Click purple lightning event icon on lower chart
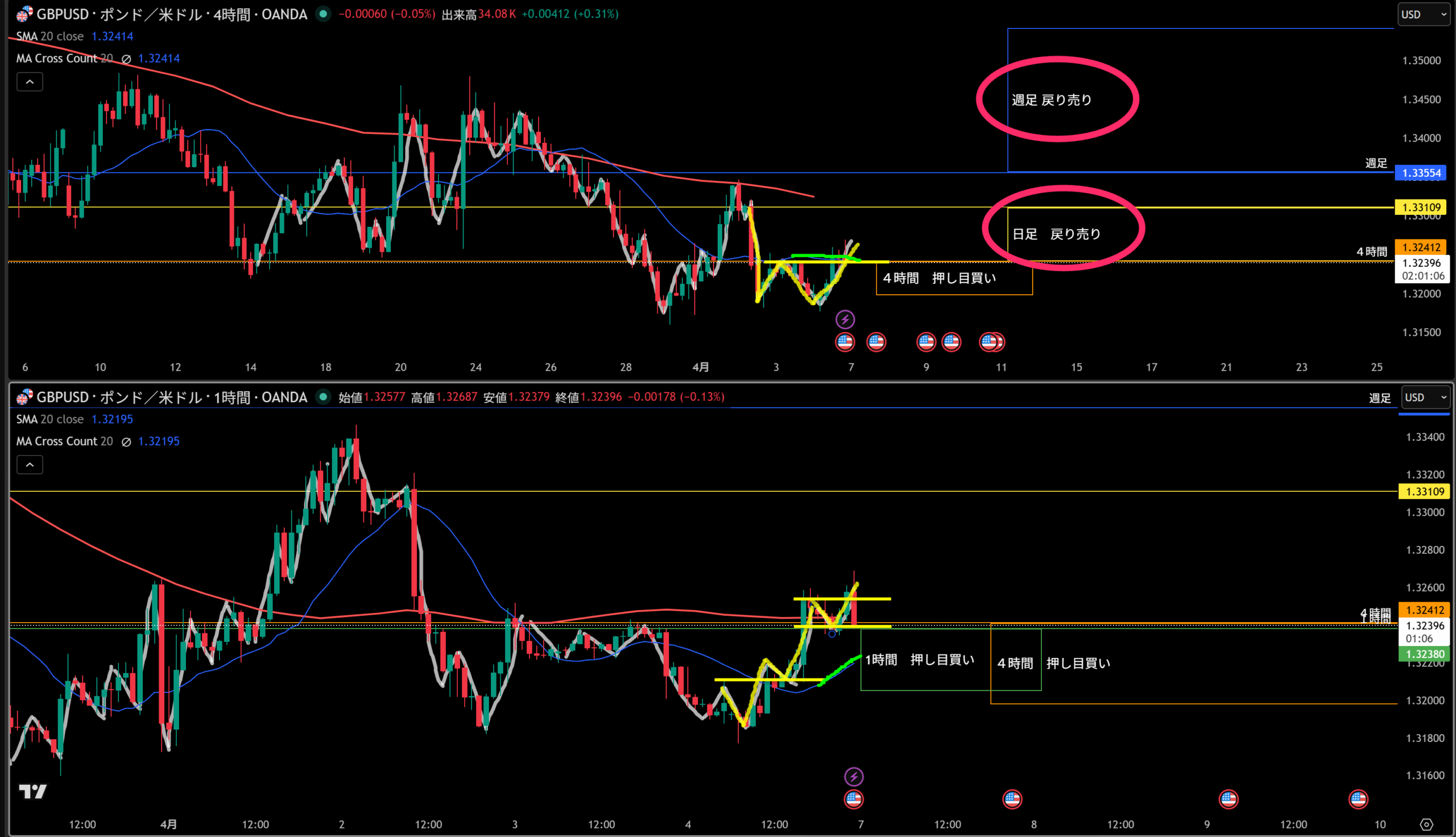This screenshot has width=1456, height=837. [x=854, y=777]
